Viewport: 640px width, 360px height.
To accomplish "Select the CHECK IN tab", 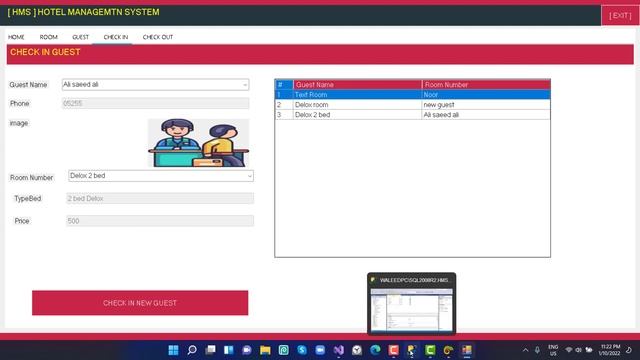I will pos(116,37).
